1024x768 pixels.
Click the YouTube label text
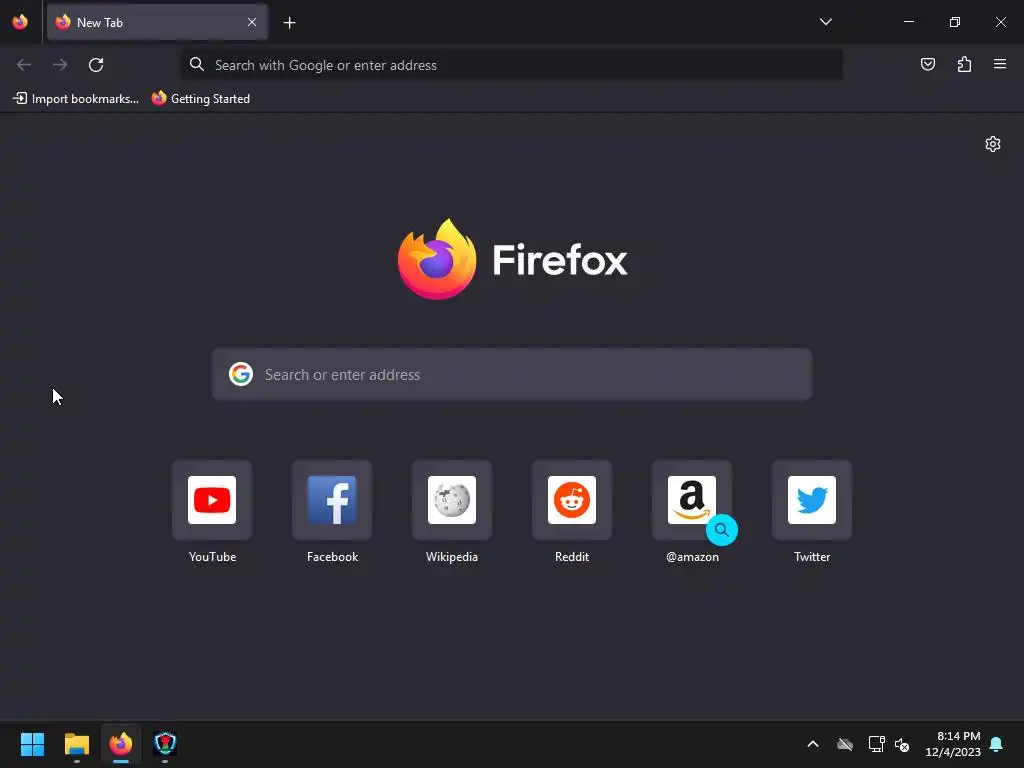point(212,557)
